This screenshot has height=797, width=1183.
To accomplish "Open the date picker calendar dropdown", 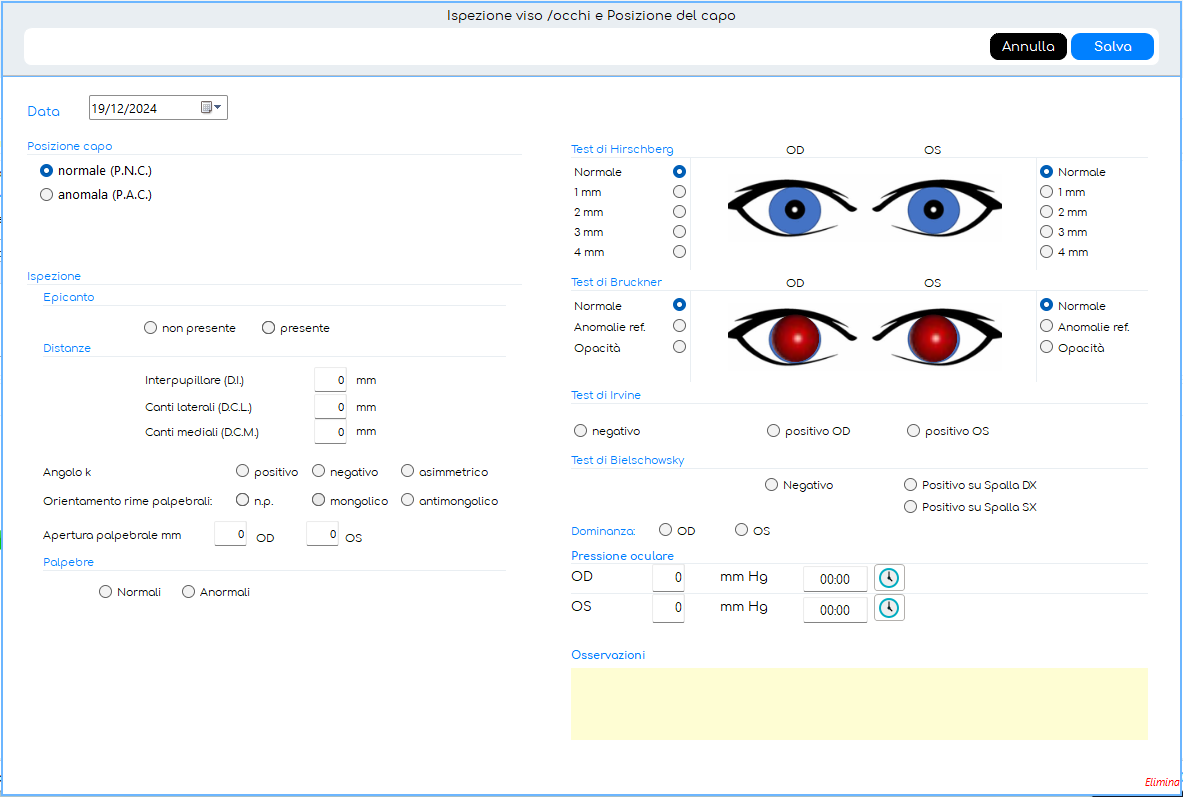I will tap(211, 108).
